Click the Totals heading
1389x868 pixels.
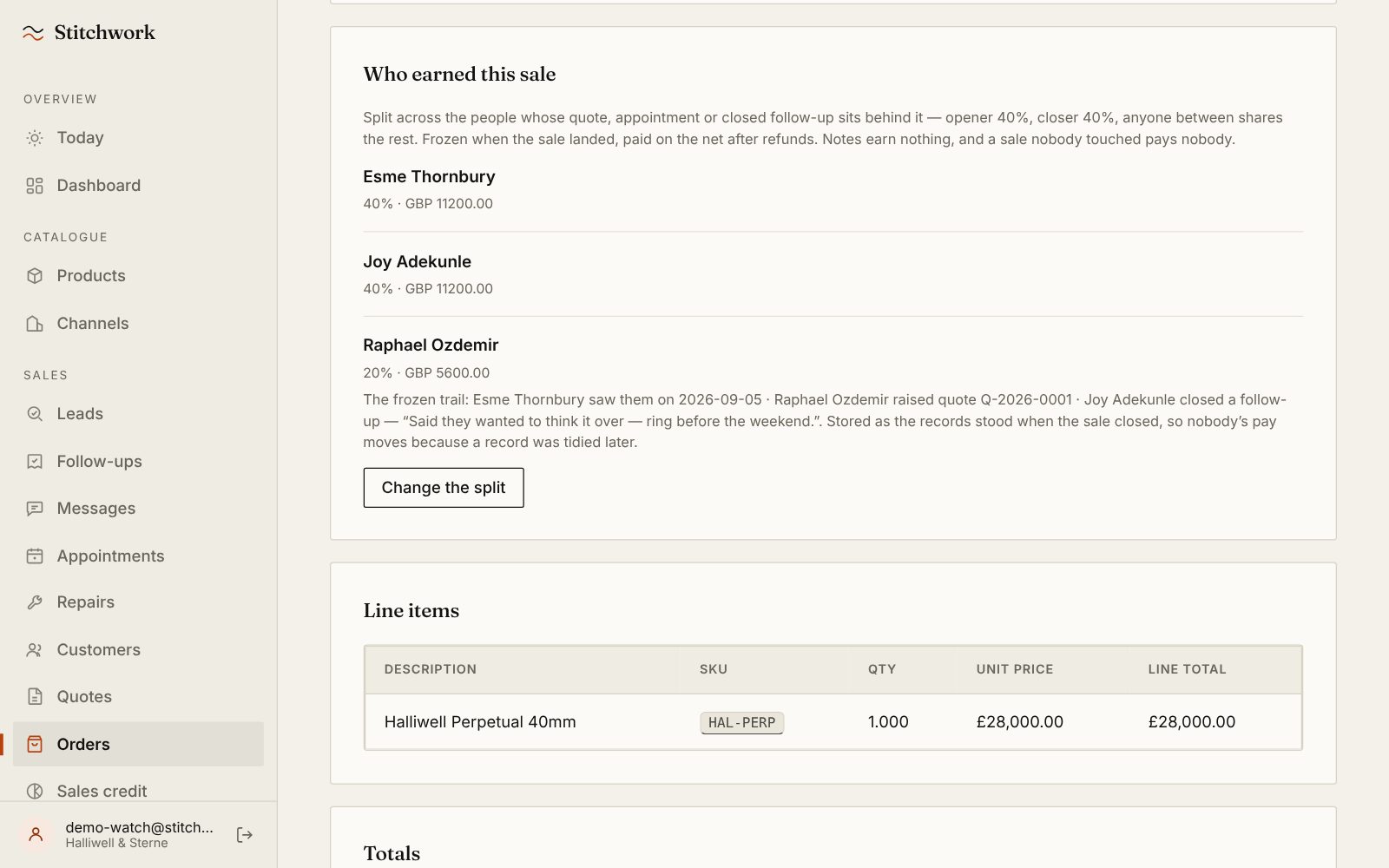click(392, 854)
